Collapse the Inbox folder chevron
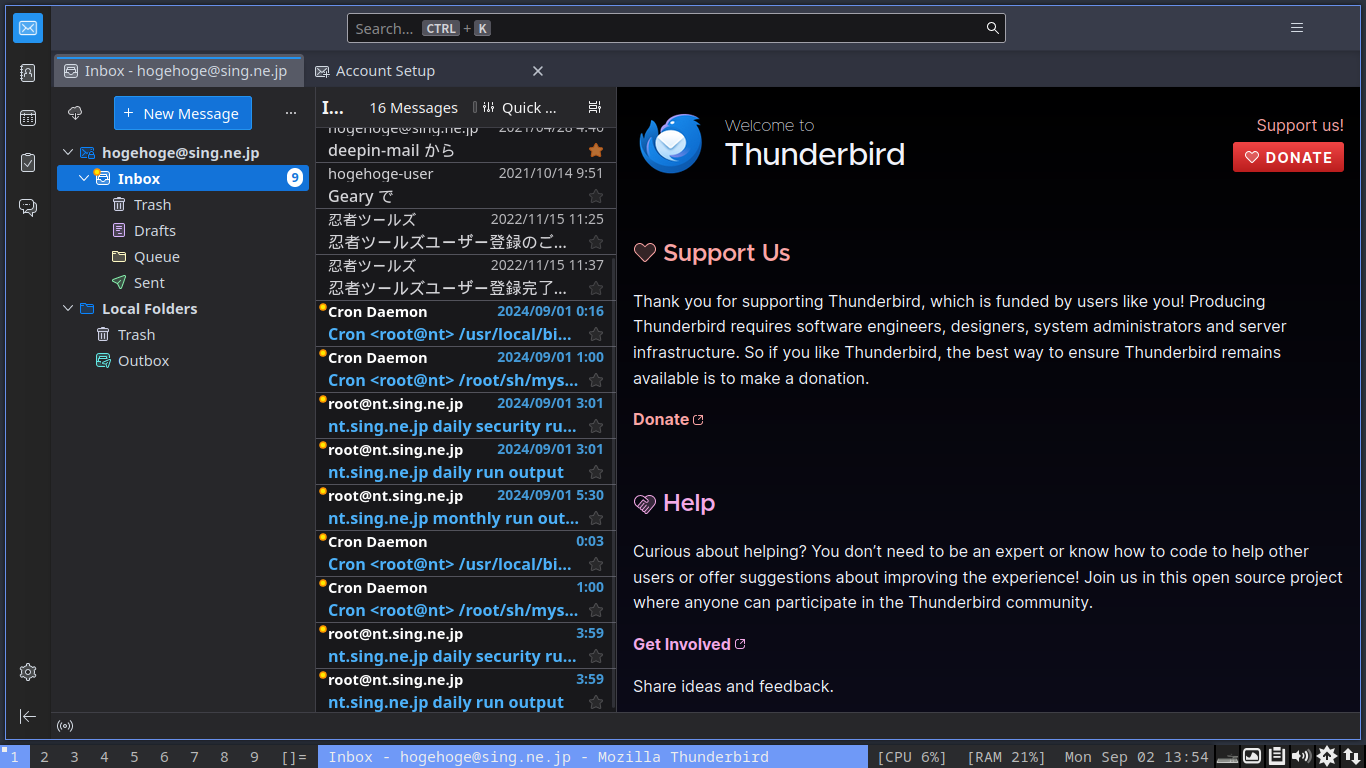Viewport: 1366px width, 768px height. tap(84, 179)
